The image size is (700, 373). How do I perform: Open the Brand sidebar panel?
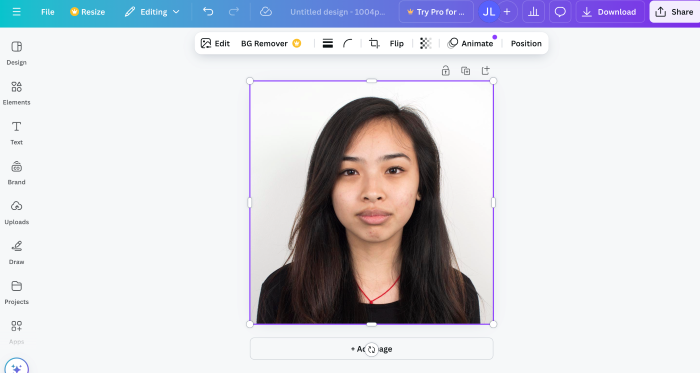click(17, 173)
